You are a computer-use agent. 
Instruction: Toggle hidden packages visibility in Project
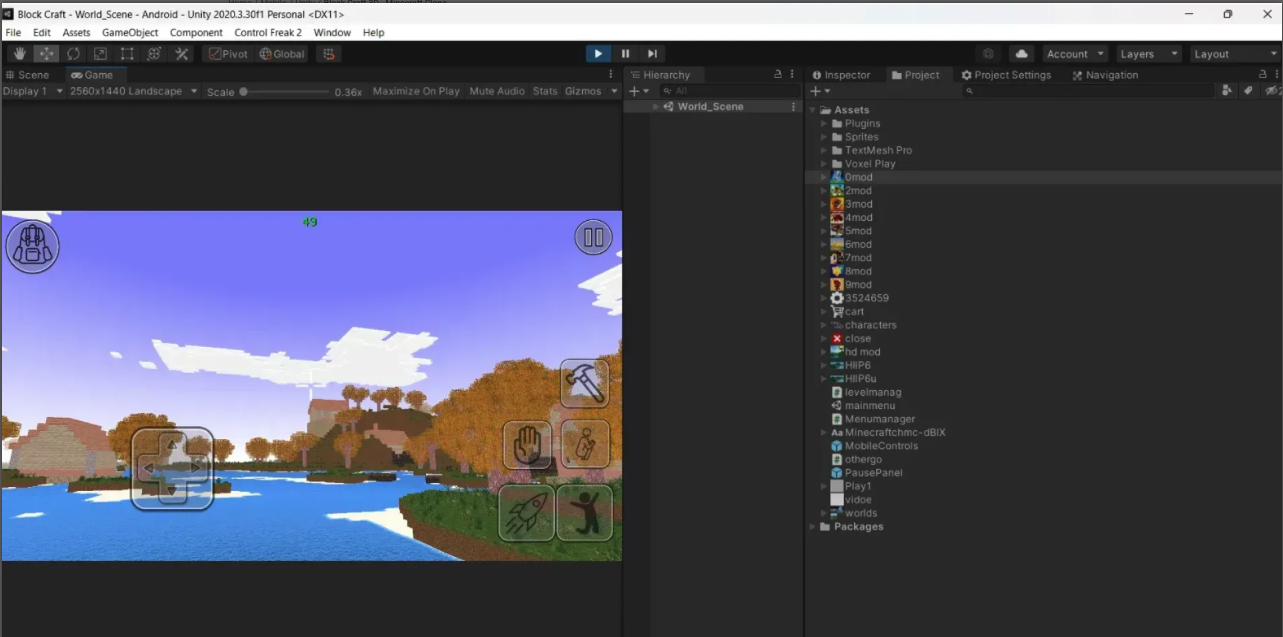[1271, 91]
